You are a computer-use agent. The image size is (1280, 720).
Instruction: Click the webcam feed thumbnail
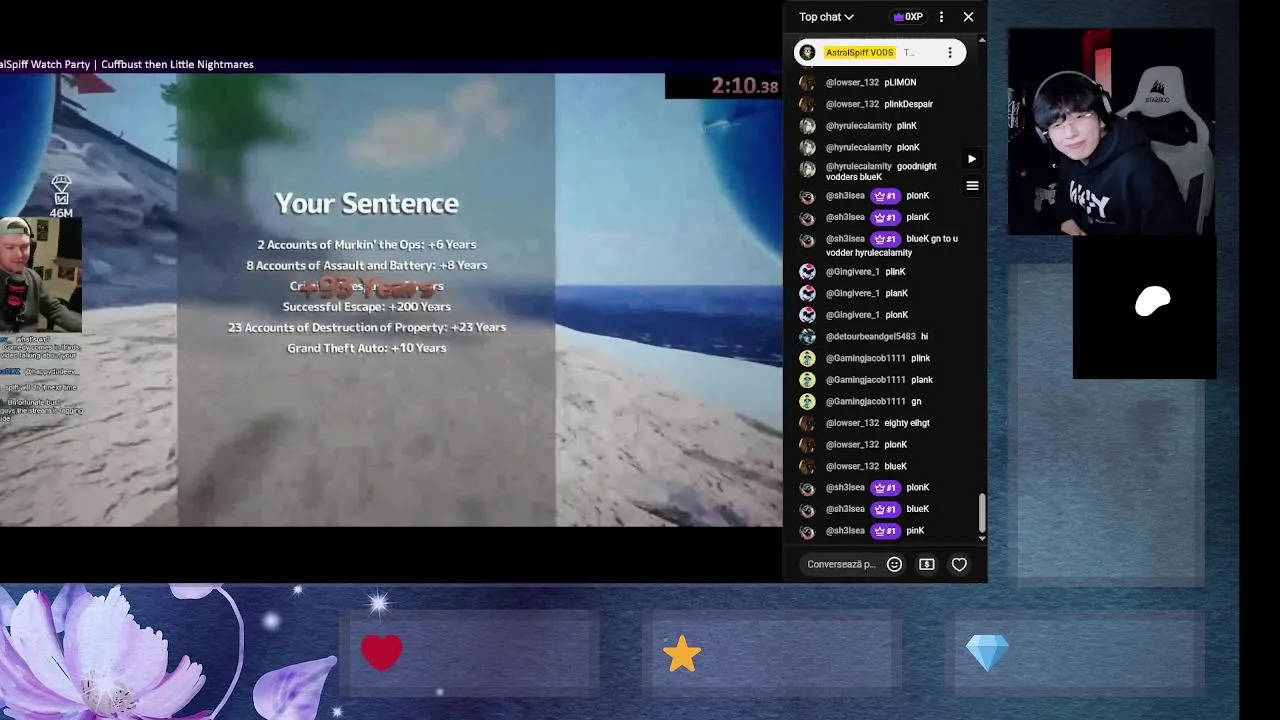[1111, 131]
